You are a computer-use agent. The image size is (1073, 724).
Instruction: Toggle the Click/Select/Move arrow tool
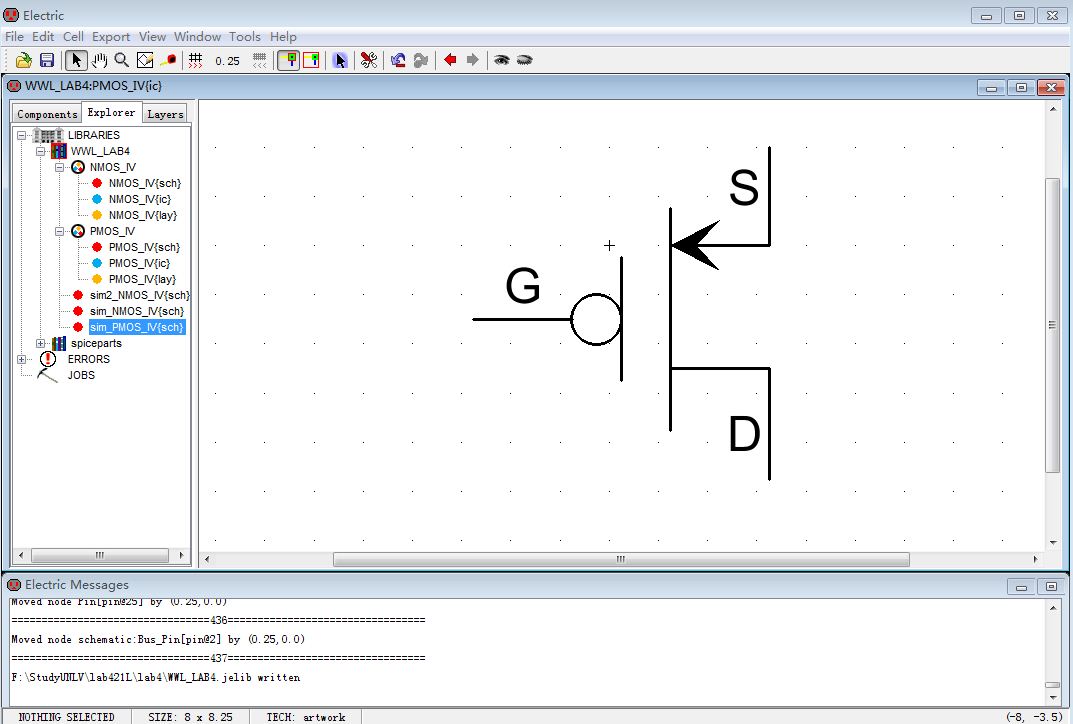pos(77,60)
